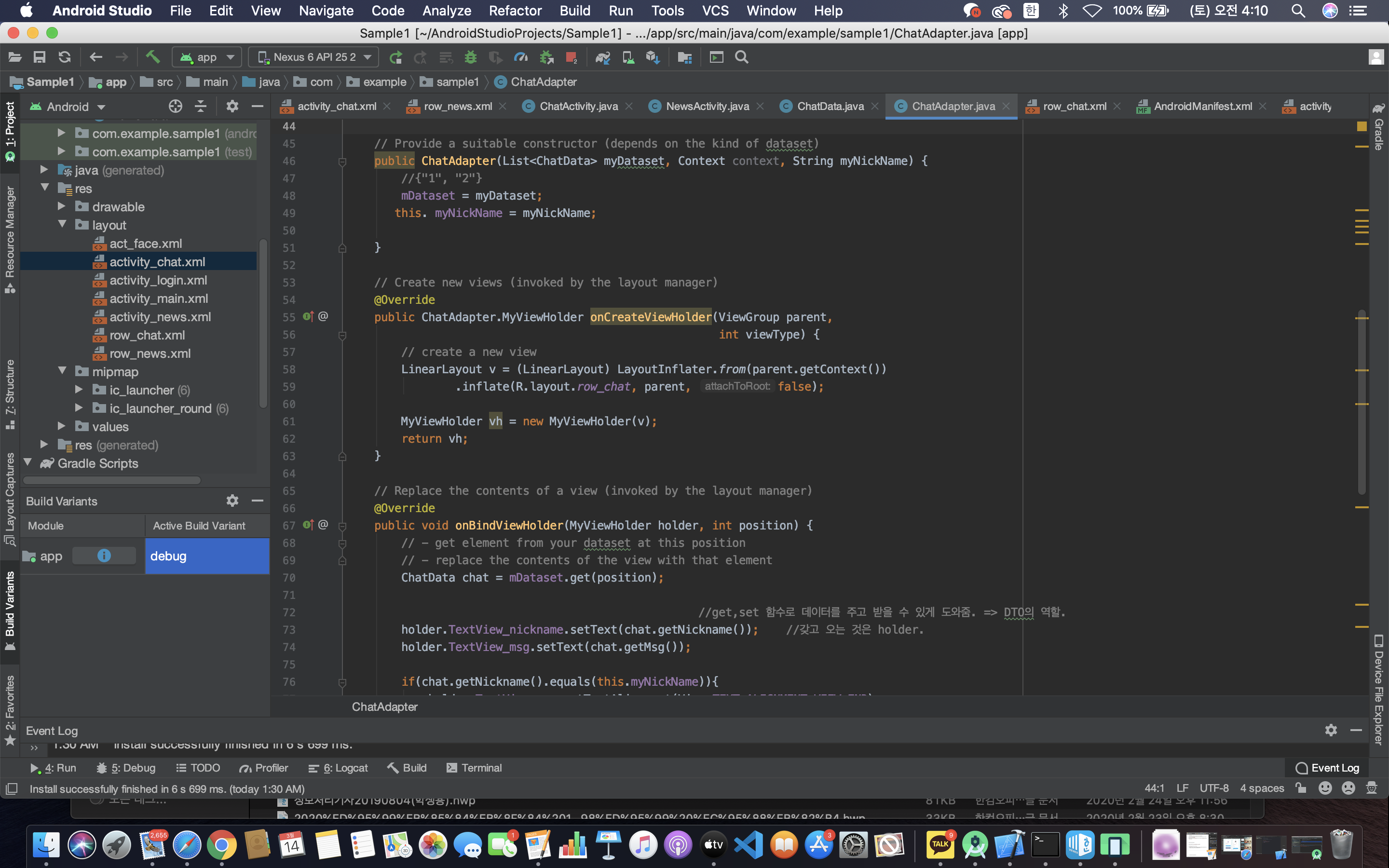Click Select Opened File target icon in Project panel

click(175, 106)
